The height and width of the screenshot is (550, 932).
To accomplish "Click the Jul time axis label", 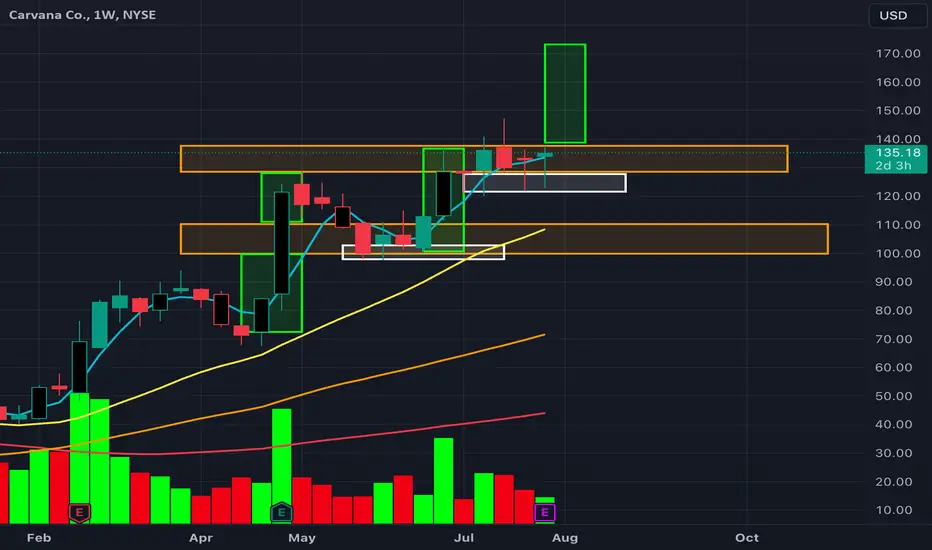I will tap(464, 538).
